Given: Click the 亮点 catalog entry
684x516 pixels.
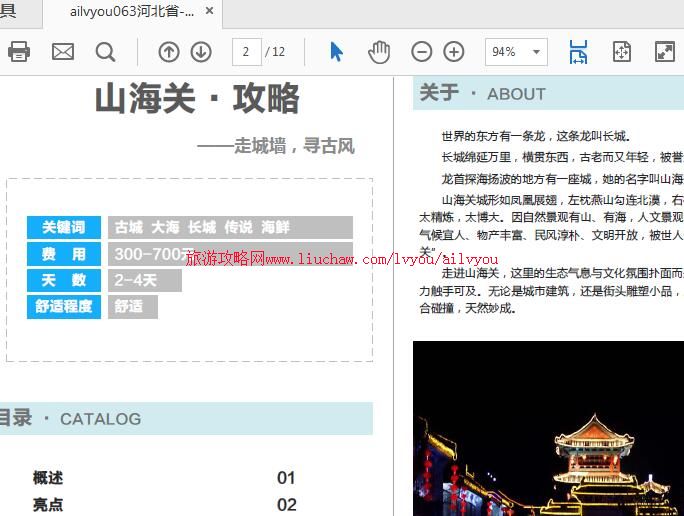Looking at the screenshot, I should [x=48, y=505].
